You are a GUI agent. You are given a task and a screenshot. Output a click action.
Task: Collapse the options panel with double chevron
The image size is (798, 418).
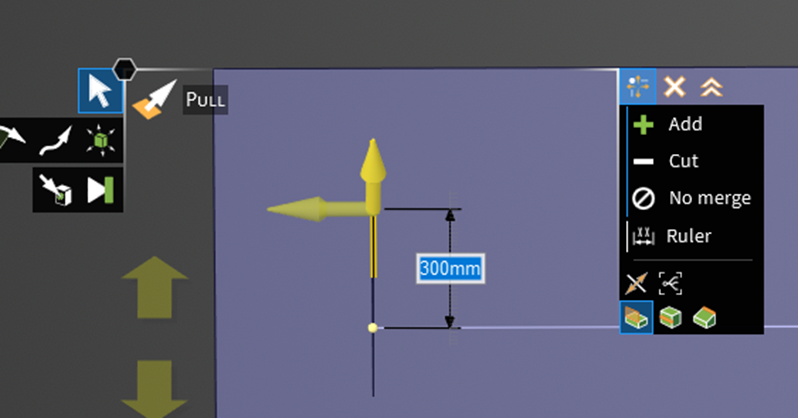pyautogui.click(x=711, y=87)
